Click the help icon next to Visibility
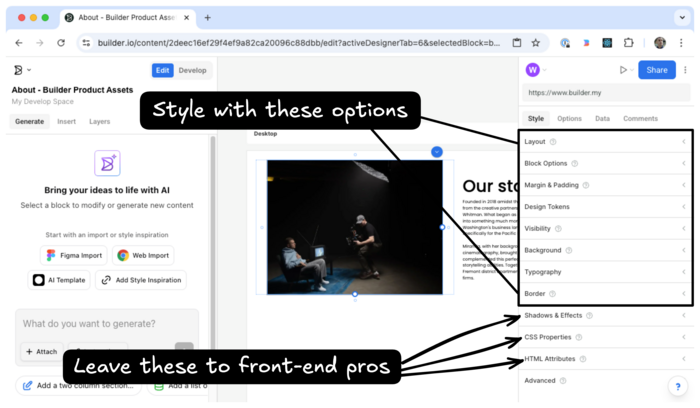This screenshot has height=408, width=700. pyautogui.click(x=558, y=229)
